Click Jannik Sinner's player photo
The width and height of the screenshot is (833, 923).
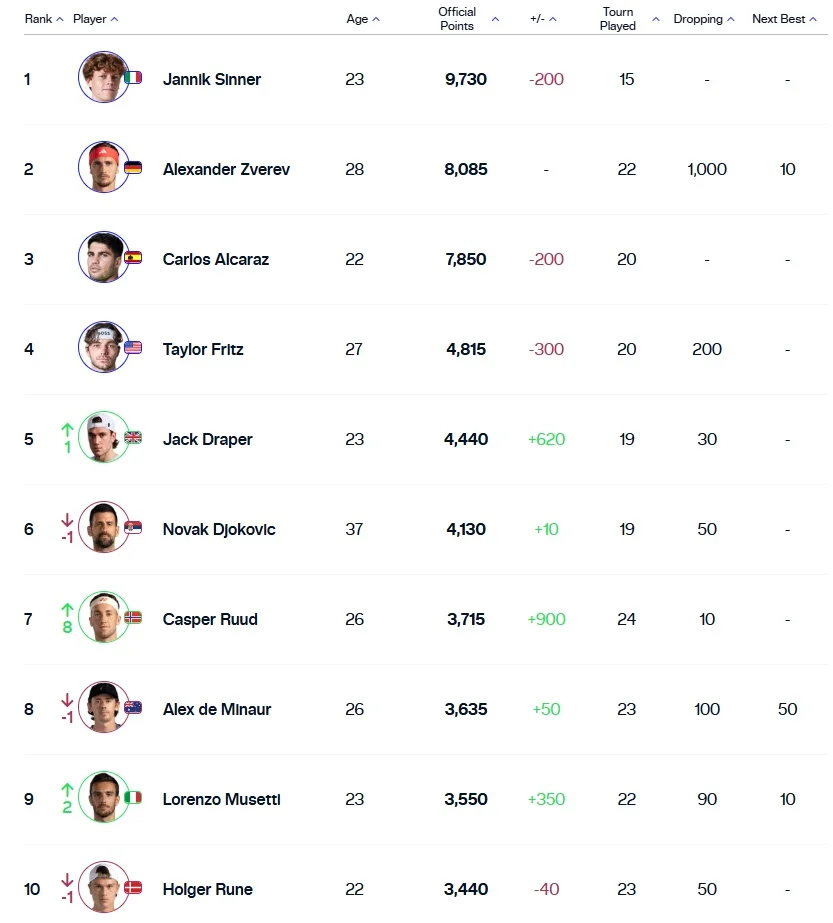[103, 77]
